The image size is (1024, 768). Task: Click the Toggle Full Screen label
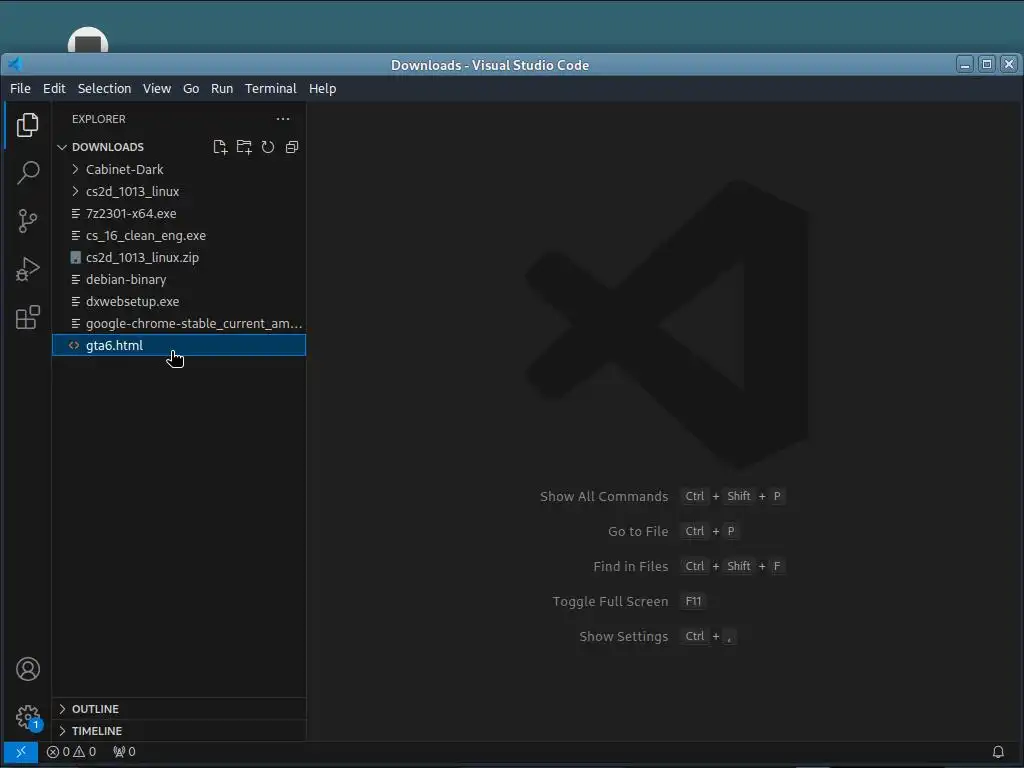pos(610,601)
